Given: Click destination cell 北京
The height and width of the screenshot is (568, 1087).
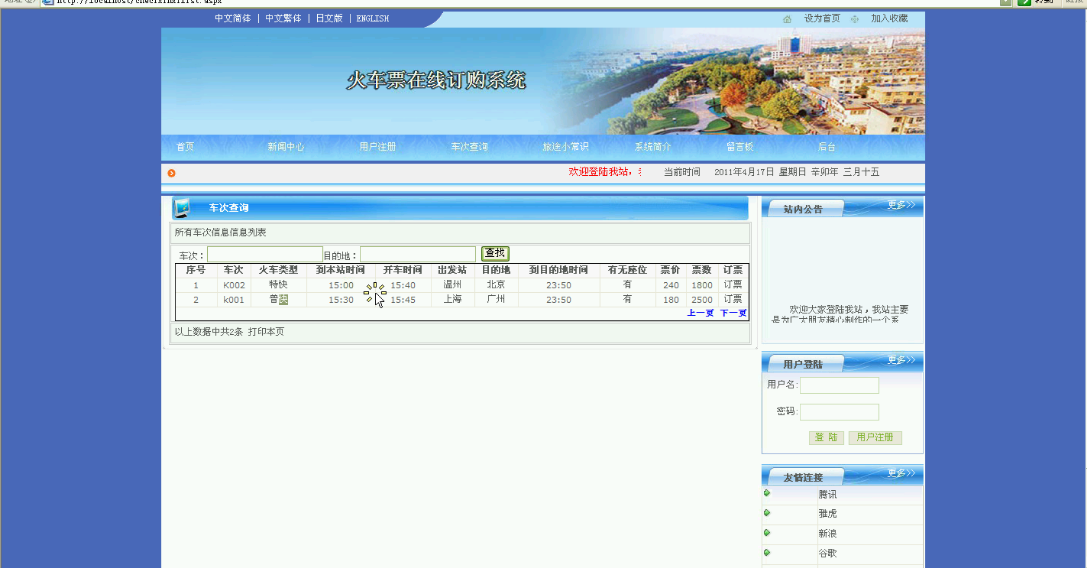Looking at the screenshot, I should click(496, 284).
